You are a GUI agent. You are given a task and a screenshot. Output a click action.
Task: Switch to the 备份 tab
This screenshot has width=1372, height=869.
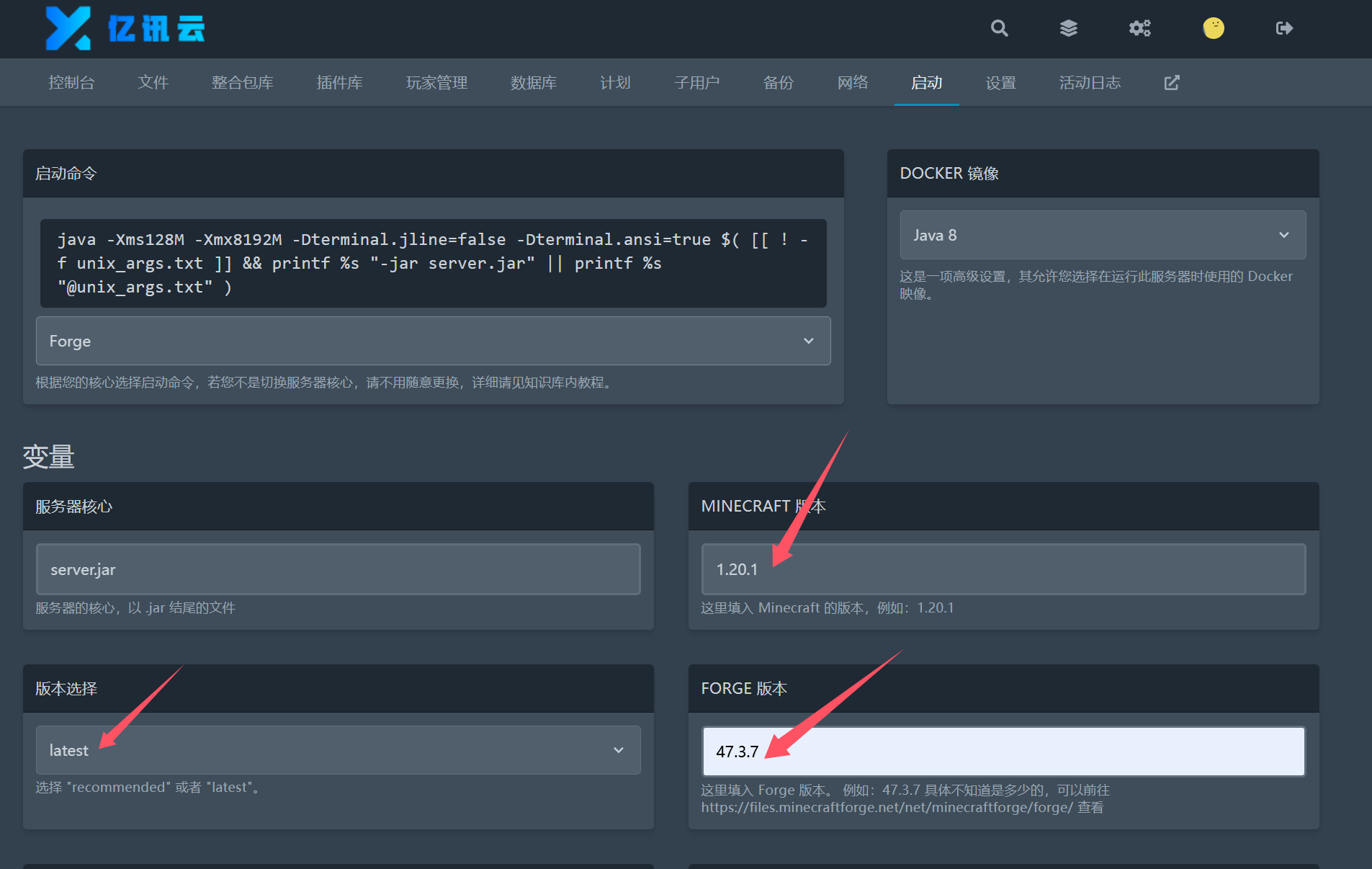pos(779,83)
